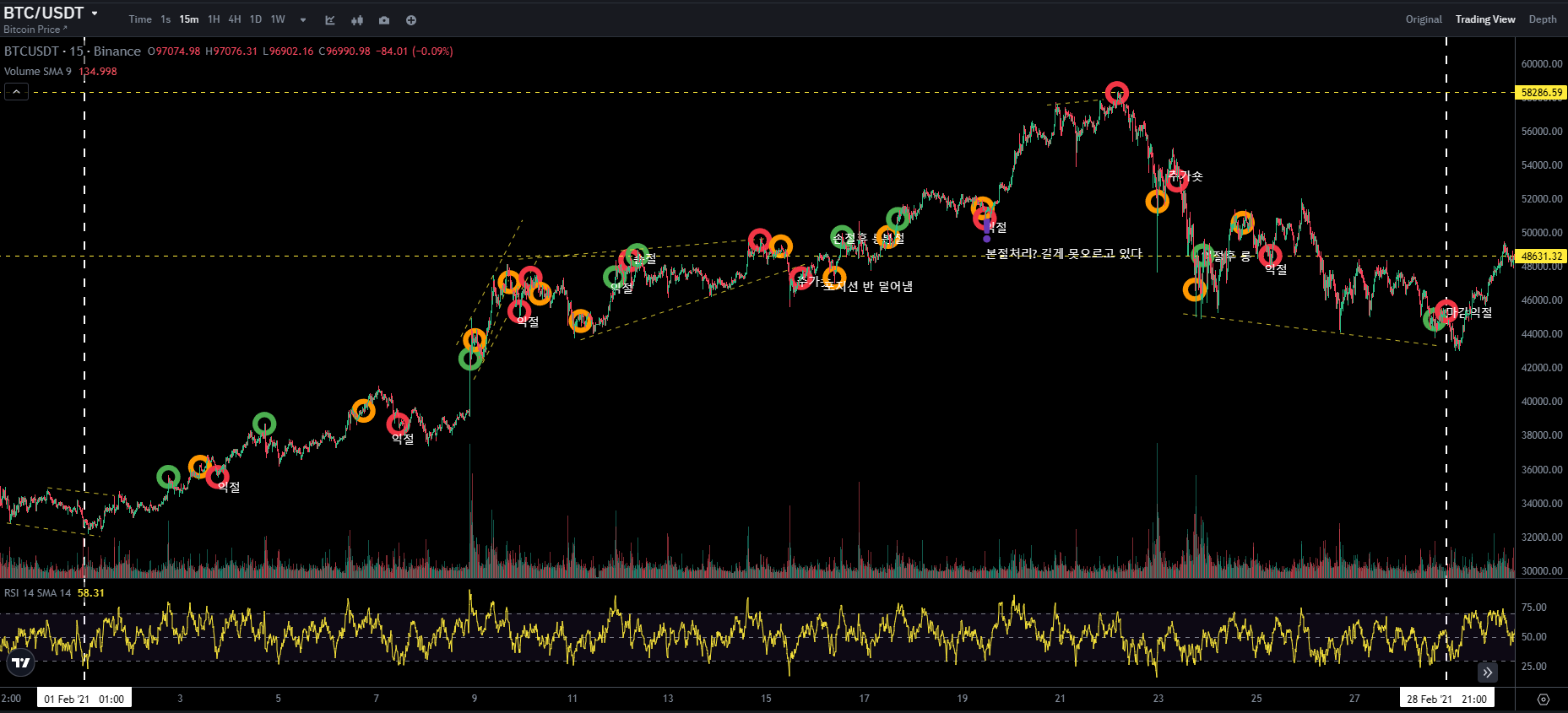
Task: Switch to Trading View tab
Action: click(x=1485, y=19)
